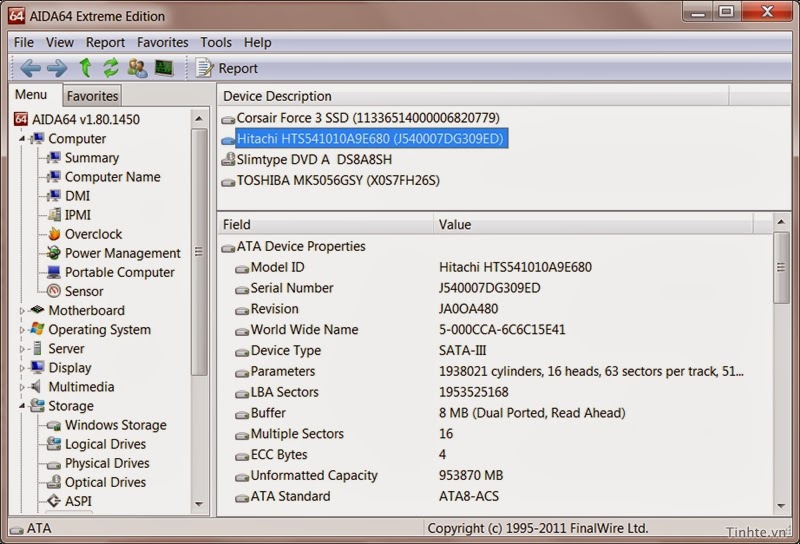This screenshot has width=800, height=544.
Task: Select the DMI icon
Action: point(54,196)
